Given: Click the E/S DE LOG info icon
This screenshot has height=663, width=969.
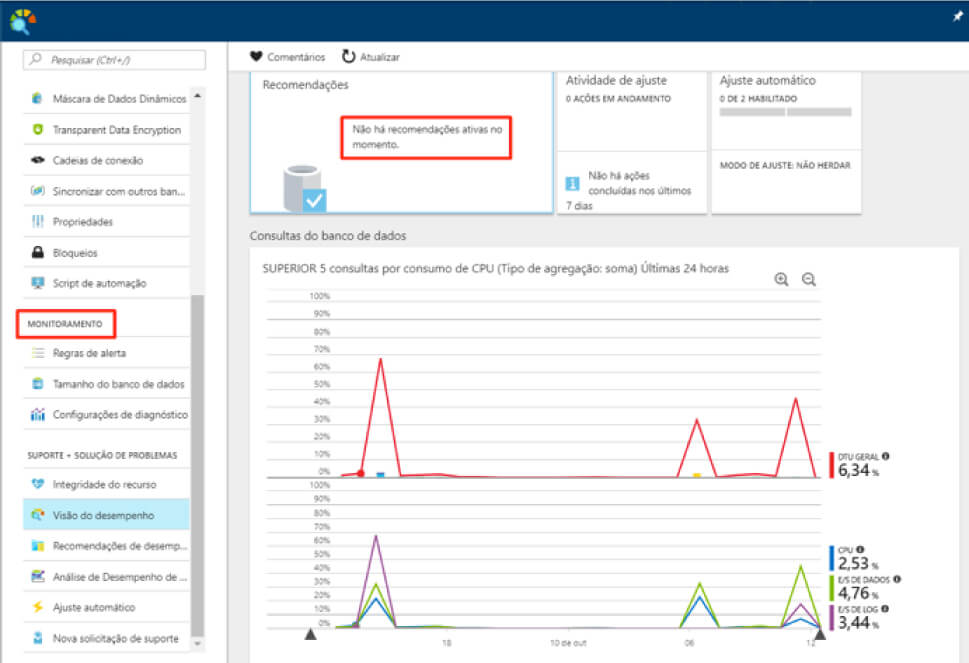Looking at the screenshot, I should (x=885, y=608).
